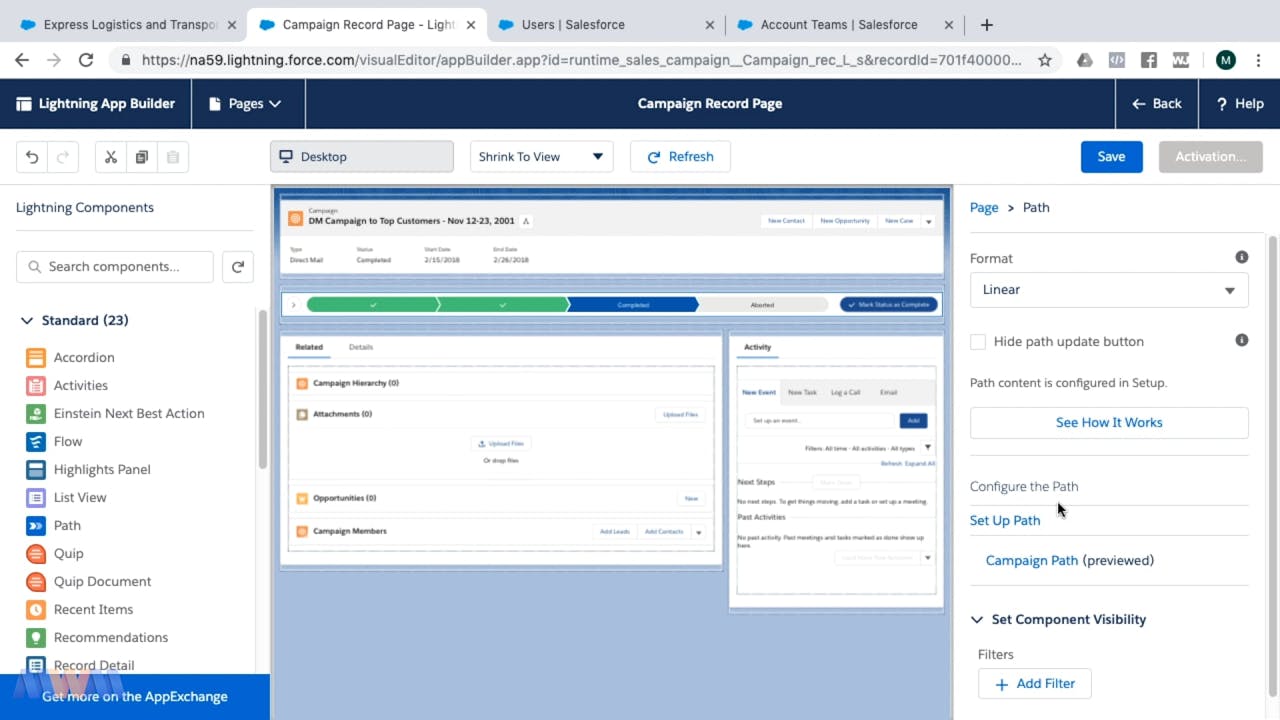Select the Activity tab in canvas

tap(758, 347)
